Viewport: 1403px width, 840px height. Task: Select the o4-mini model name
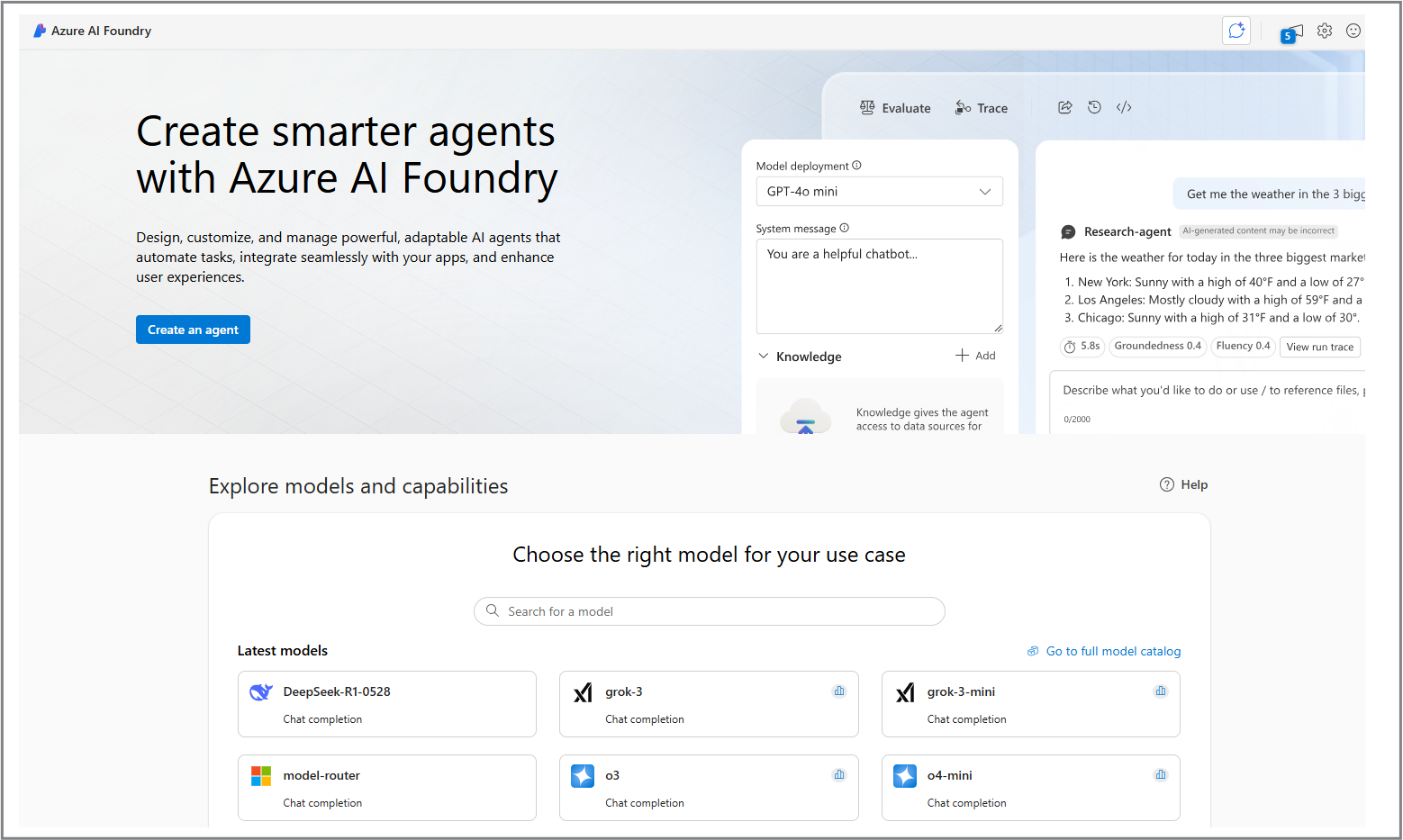click(949, 775)
